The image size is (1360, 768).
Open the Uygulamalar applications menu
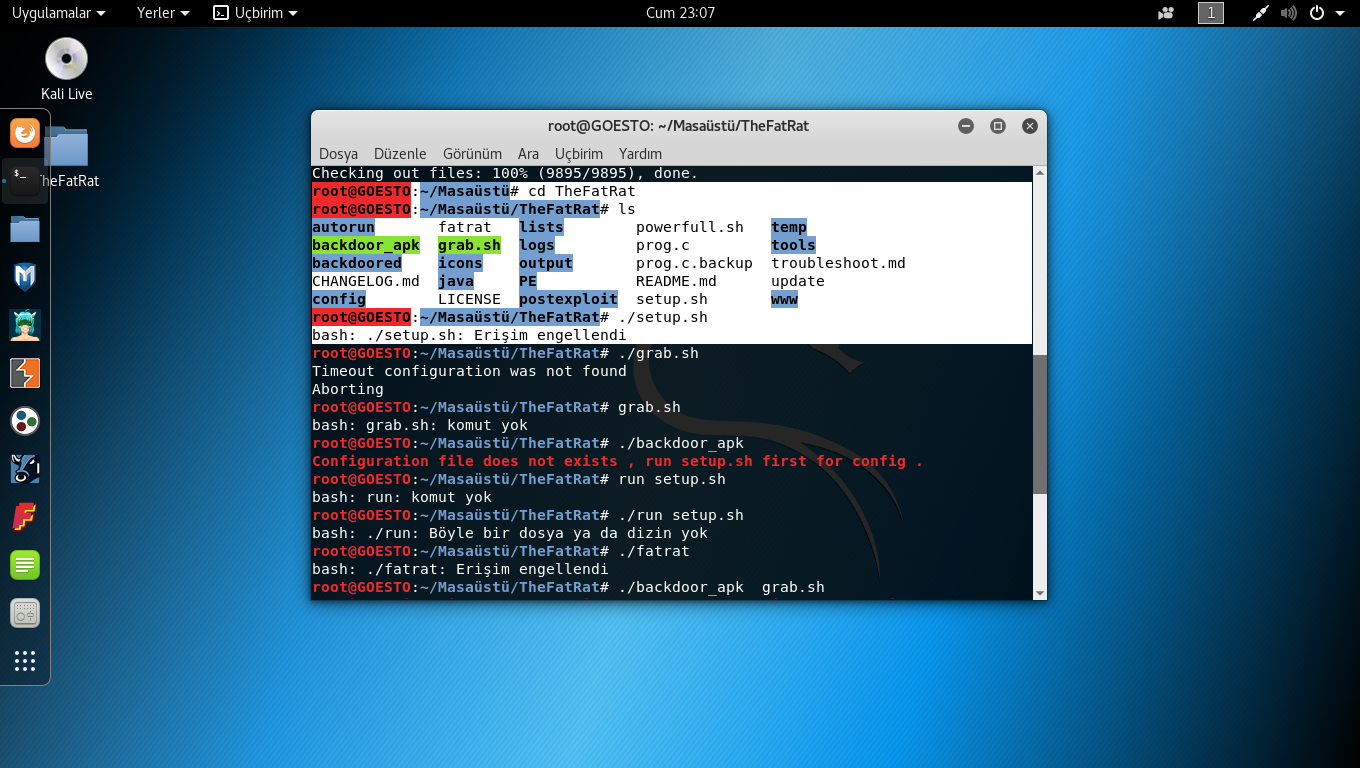[x=58, y=13]
